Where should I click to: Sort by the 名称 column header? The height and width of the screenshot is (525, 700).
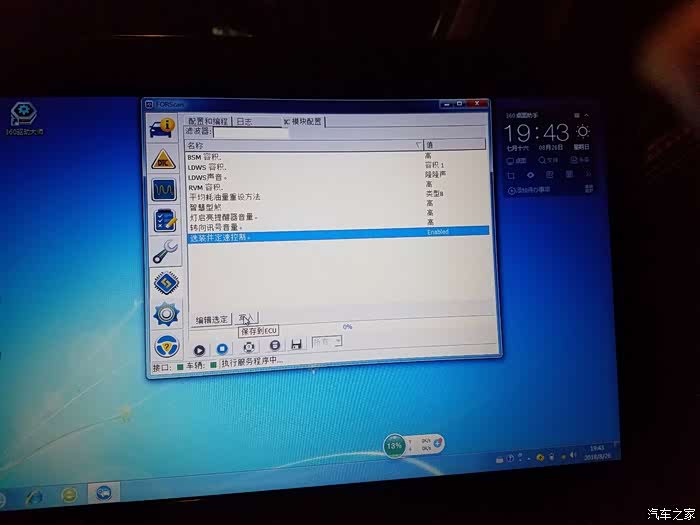(x=304, y=146)
